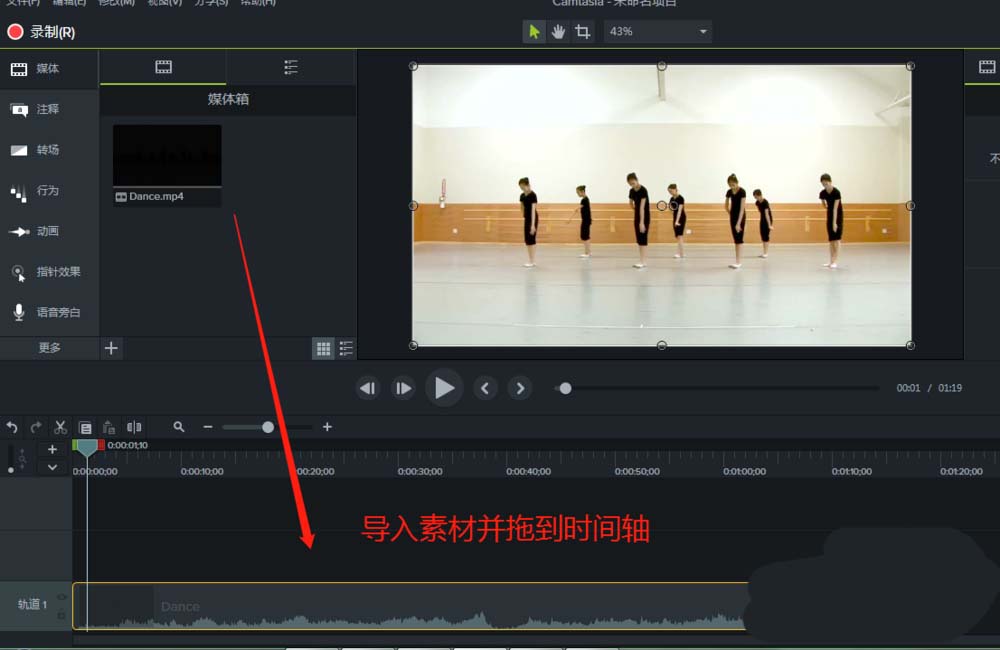
Task: Click the canvas top-left resize handle
Action: pyautogui.click(x=413, y=66)
